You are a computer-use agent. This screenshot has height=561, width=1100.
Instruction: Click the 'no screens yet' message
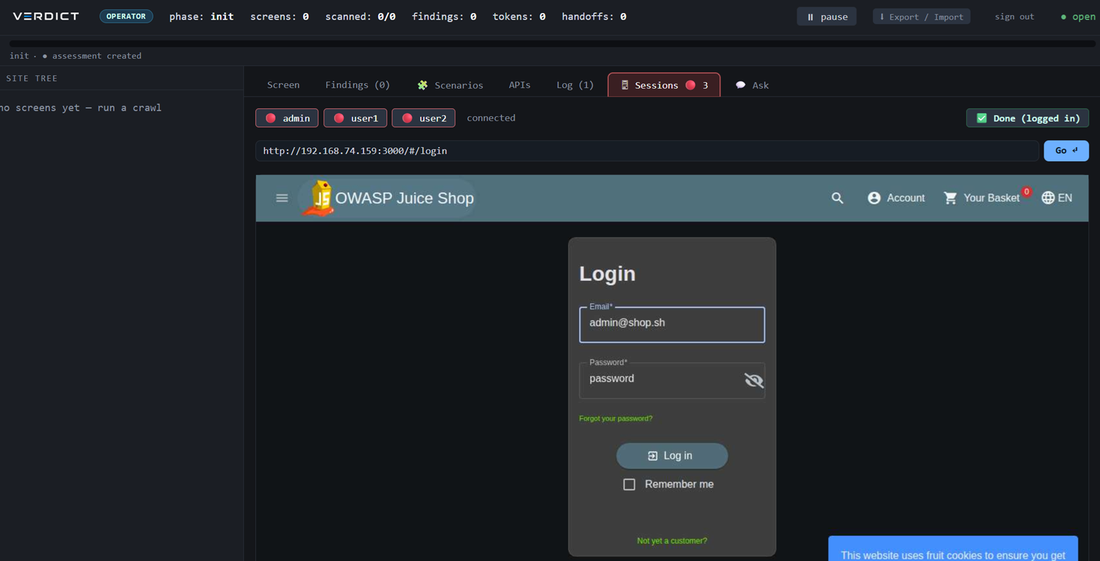click(x=80, y=108)
